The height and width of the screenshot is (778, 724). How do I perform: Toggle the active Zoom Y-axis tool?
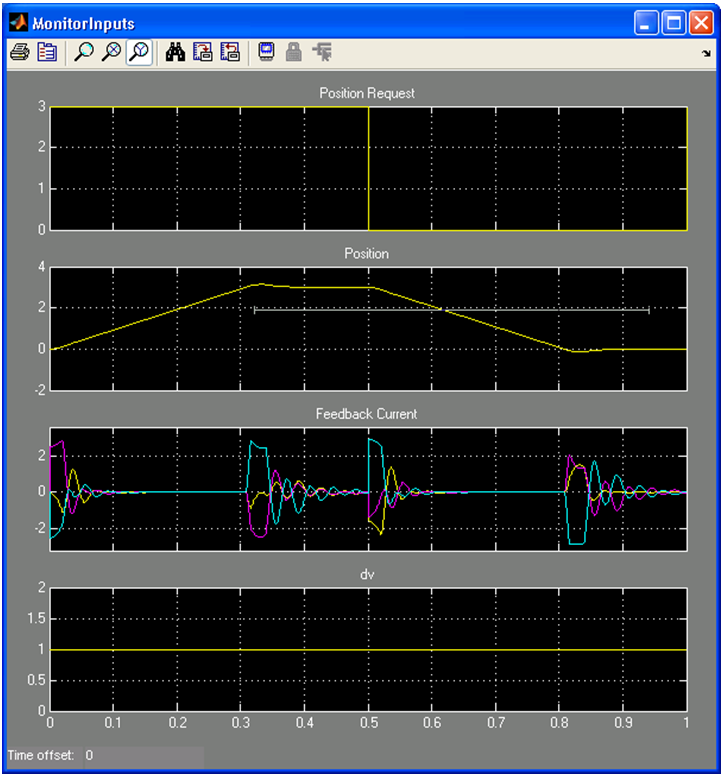pyautogui.click(x=140, y=52)
